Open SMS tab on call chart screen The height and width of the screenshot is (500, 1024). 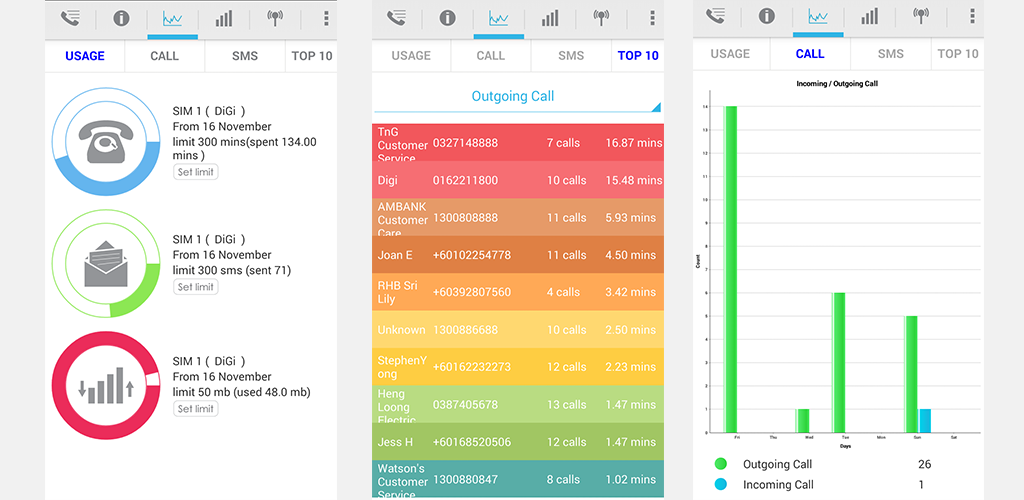(891, 54)
